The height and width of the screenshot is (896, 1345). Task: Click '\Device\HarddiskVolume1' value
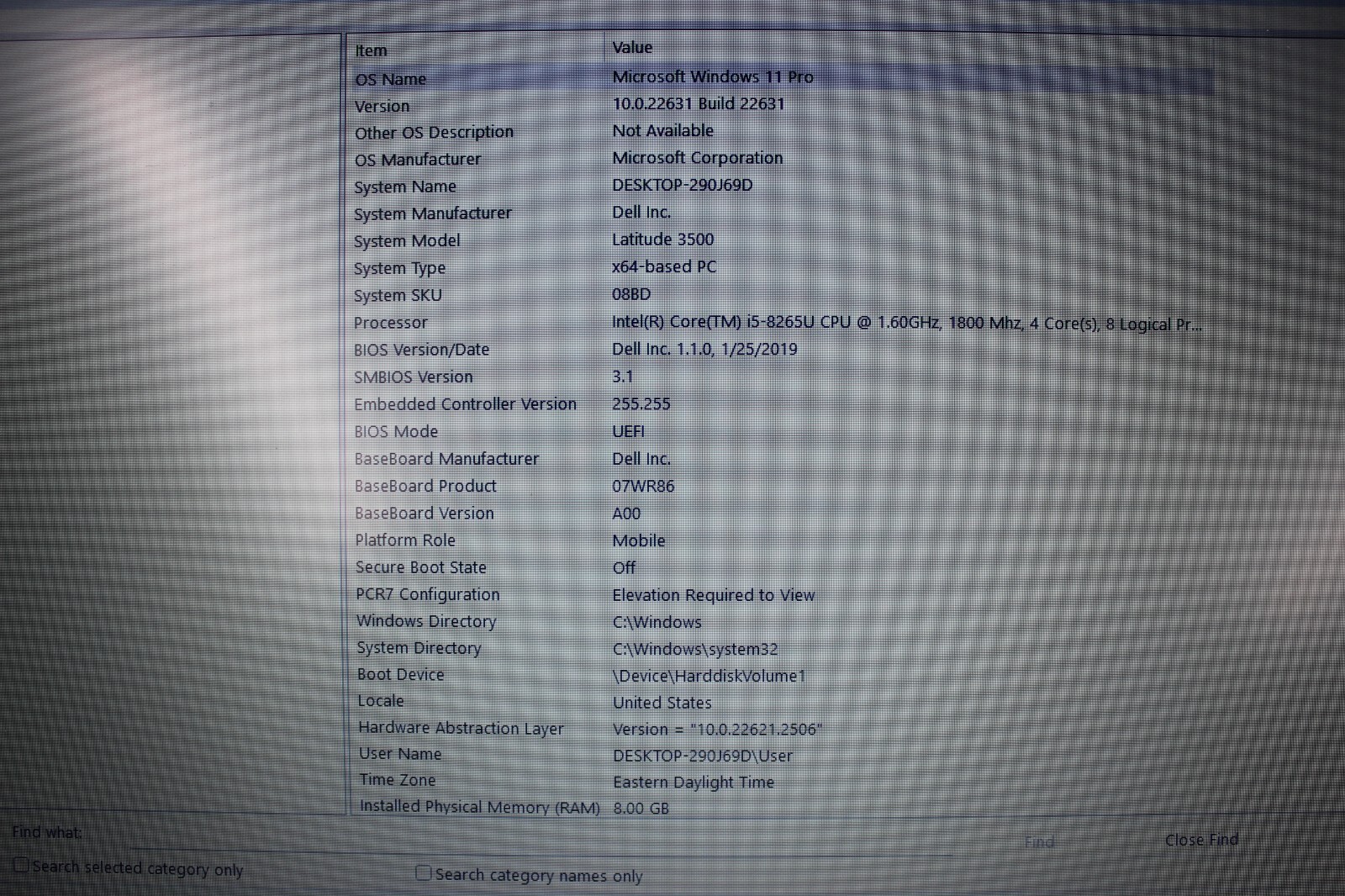click(x=709, y=676)
